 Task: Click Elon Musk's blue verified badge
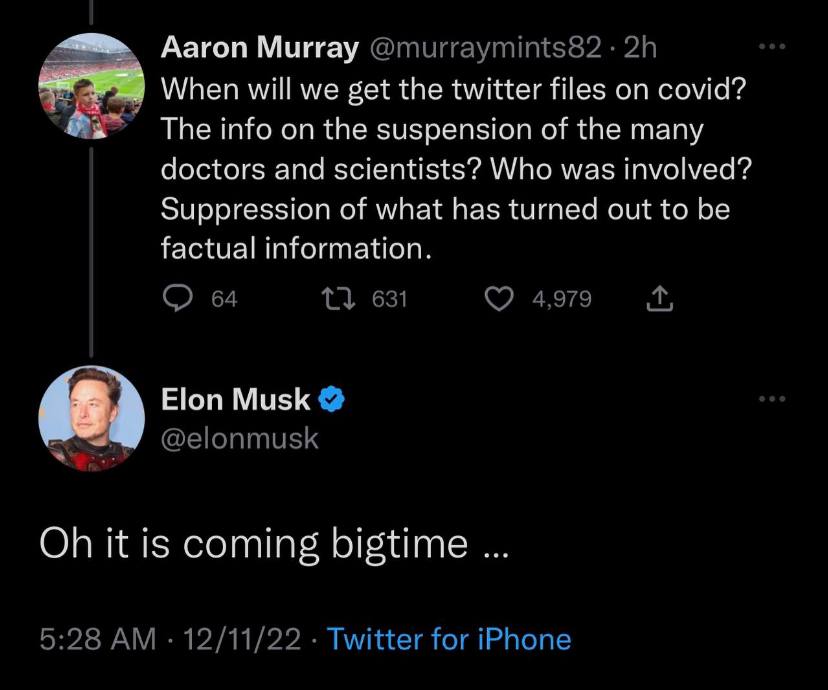(x=332, y=402)
